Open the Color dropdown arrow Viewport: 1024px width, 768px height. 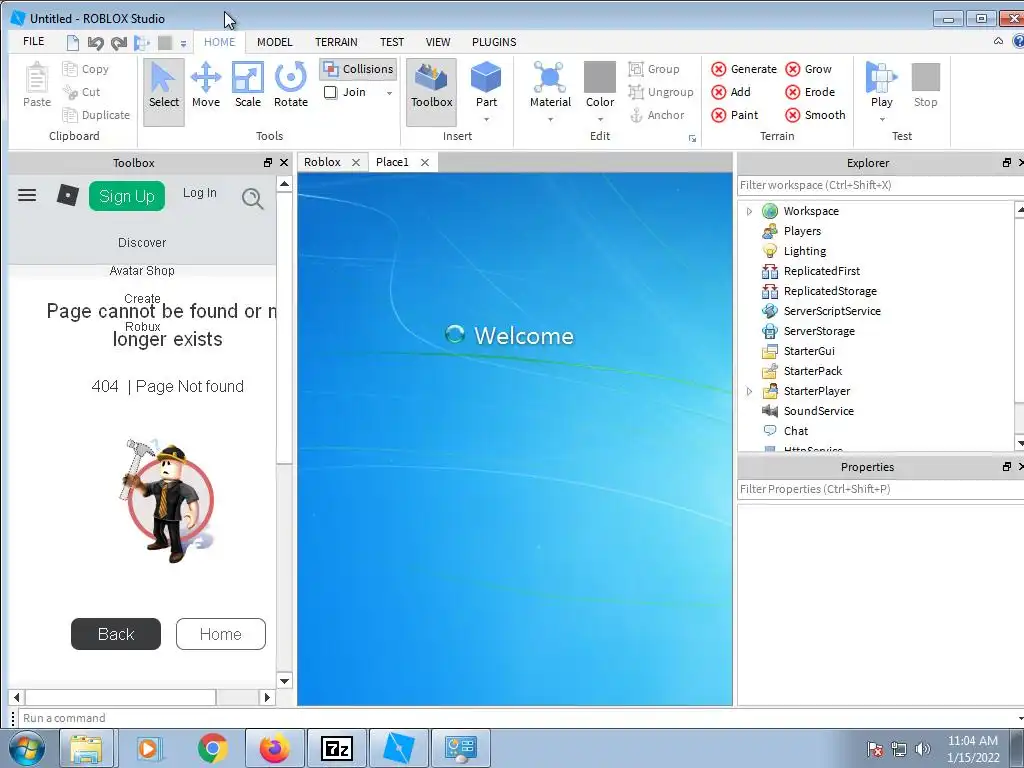pos(600,120)
